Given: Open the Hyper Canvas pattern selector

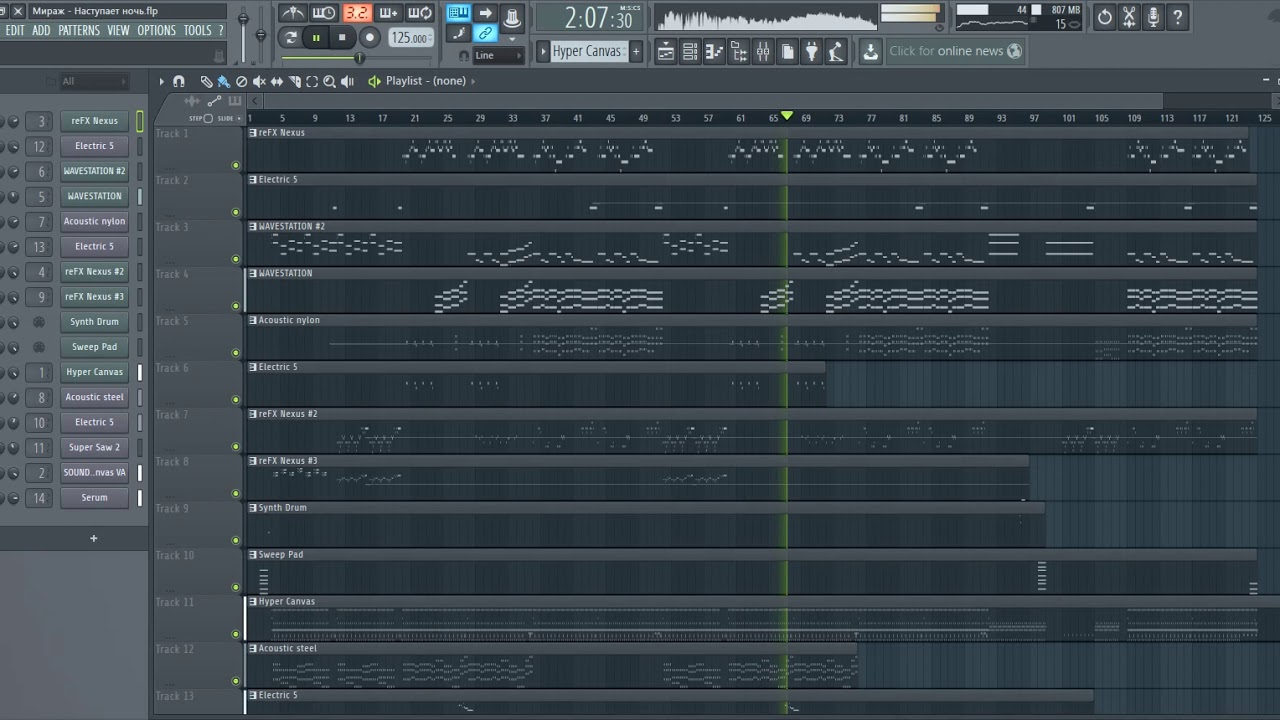Looking at the screenshot, I should tap(590, 51).
